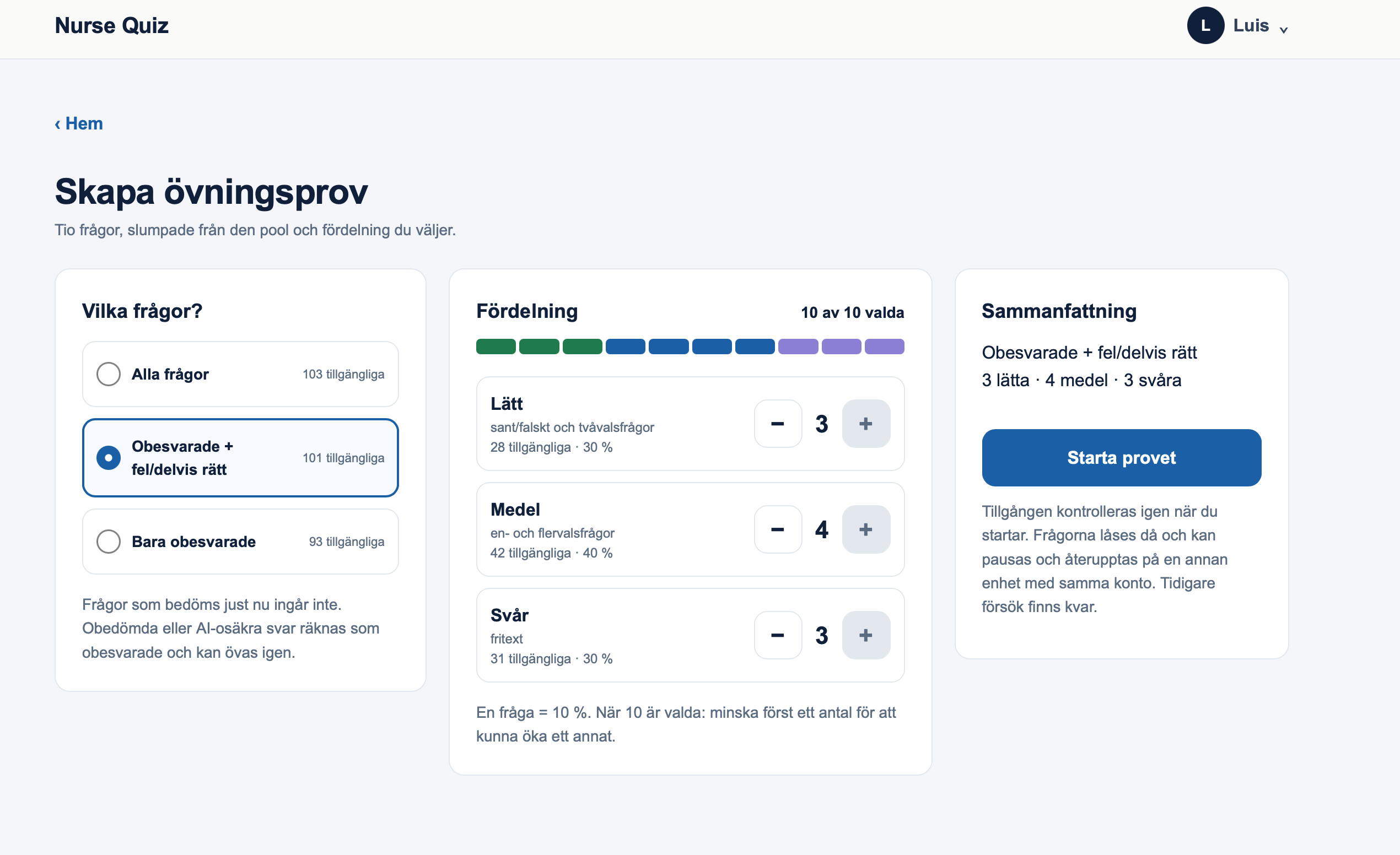Click the Lätt count value 3

[822, 424]
